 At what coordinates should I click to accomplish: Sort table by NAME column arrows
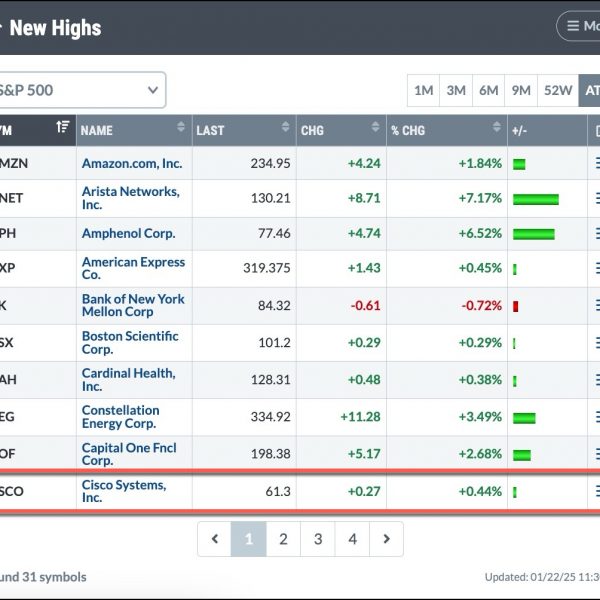click(181, 127)
